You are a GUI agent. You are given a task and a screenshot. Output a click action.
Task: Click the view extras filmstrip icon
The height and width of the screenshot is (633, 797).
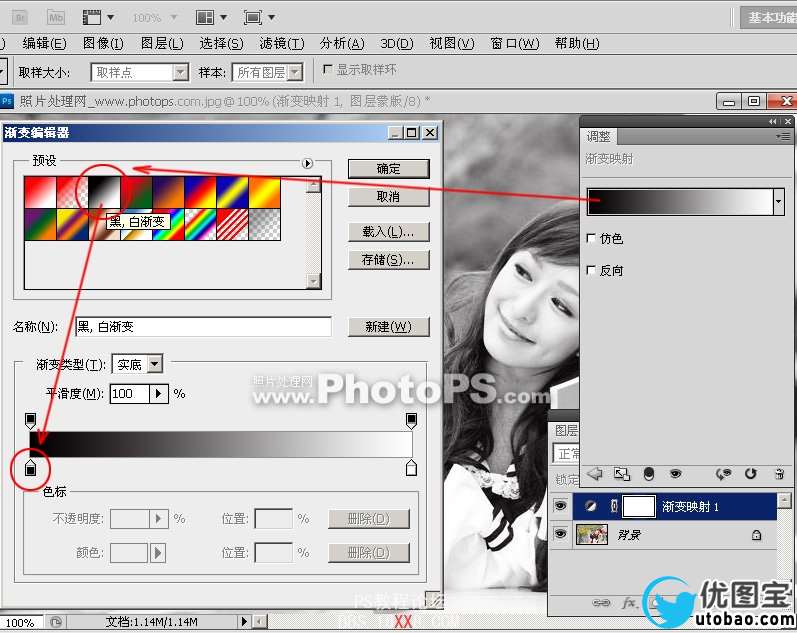(92, 17)
